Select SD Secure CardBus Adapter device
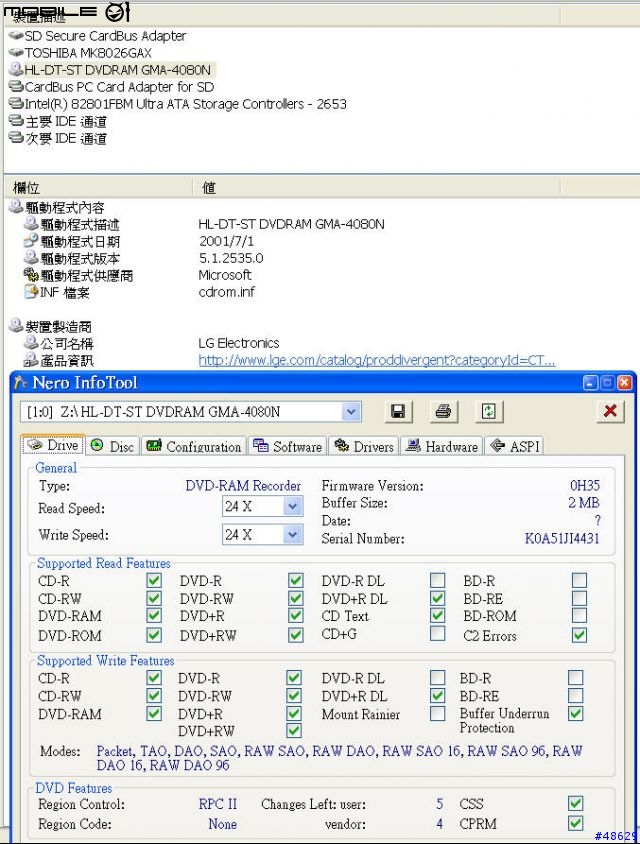The image size is (640, 844). (x=106, y=36)
